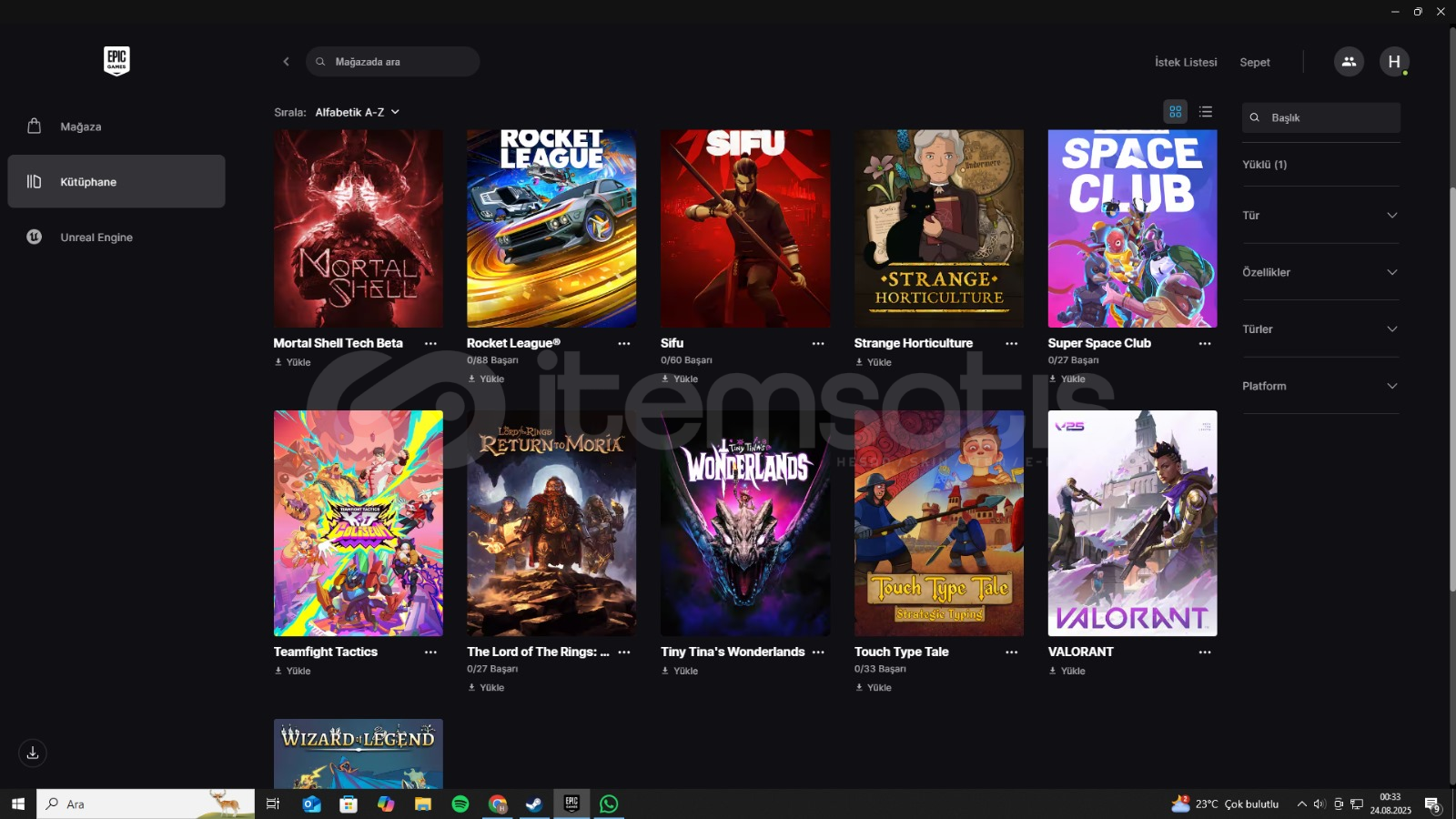1456x819 pixels.
Task: Expand the Özellikler filter
Action: [1320, 272]
